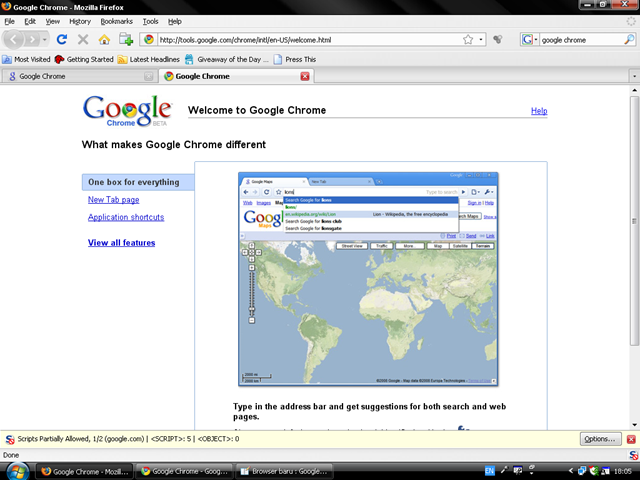The height and width of the screenshot is (480, 640).
Task: Click the Help link
Action: [539, 111]
